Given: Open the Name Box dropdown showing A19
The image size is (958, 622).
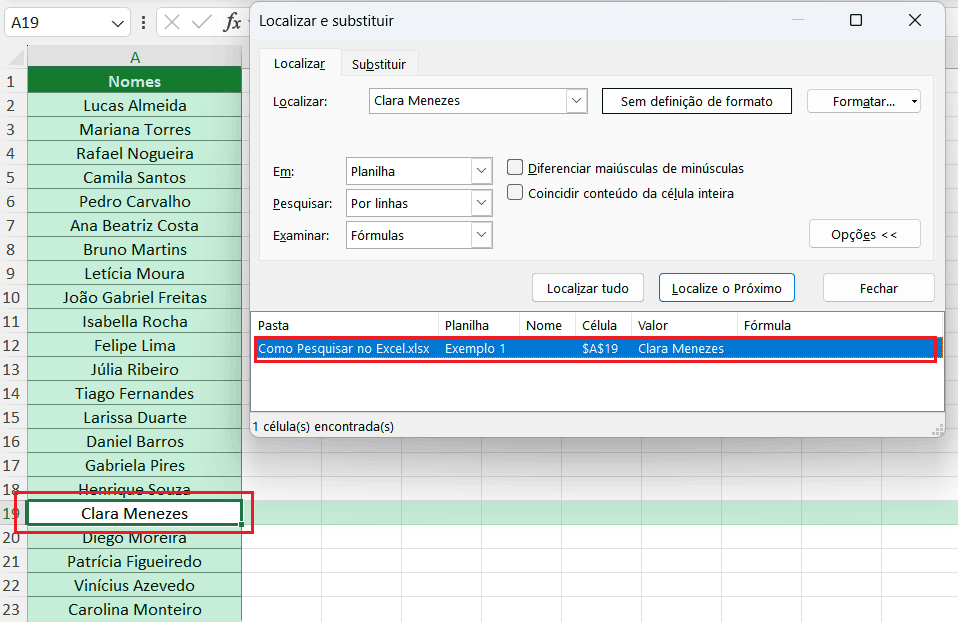Looking at the screenshot, I should point(117,22).
